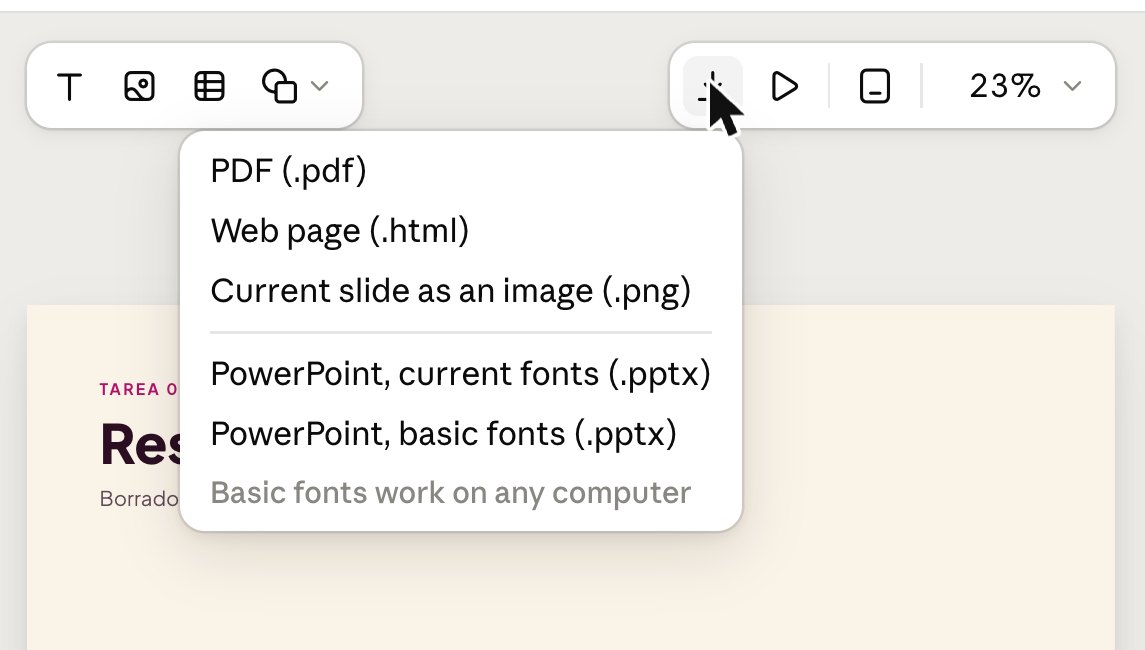
Task: Open the 23% zoom level dropdown
Action: pyautogui.click(x=1025, y=86)
